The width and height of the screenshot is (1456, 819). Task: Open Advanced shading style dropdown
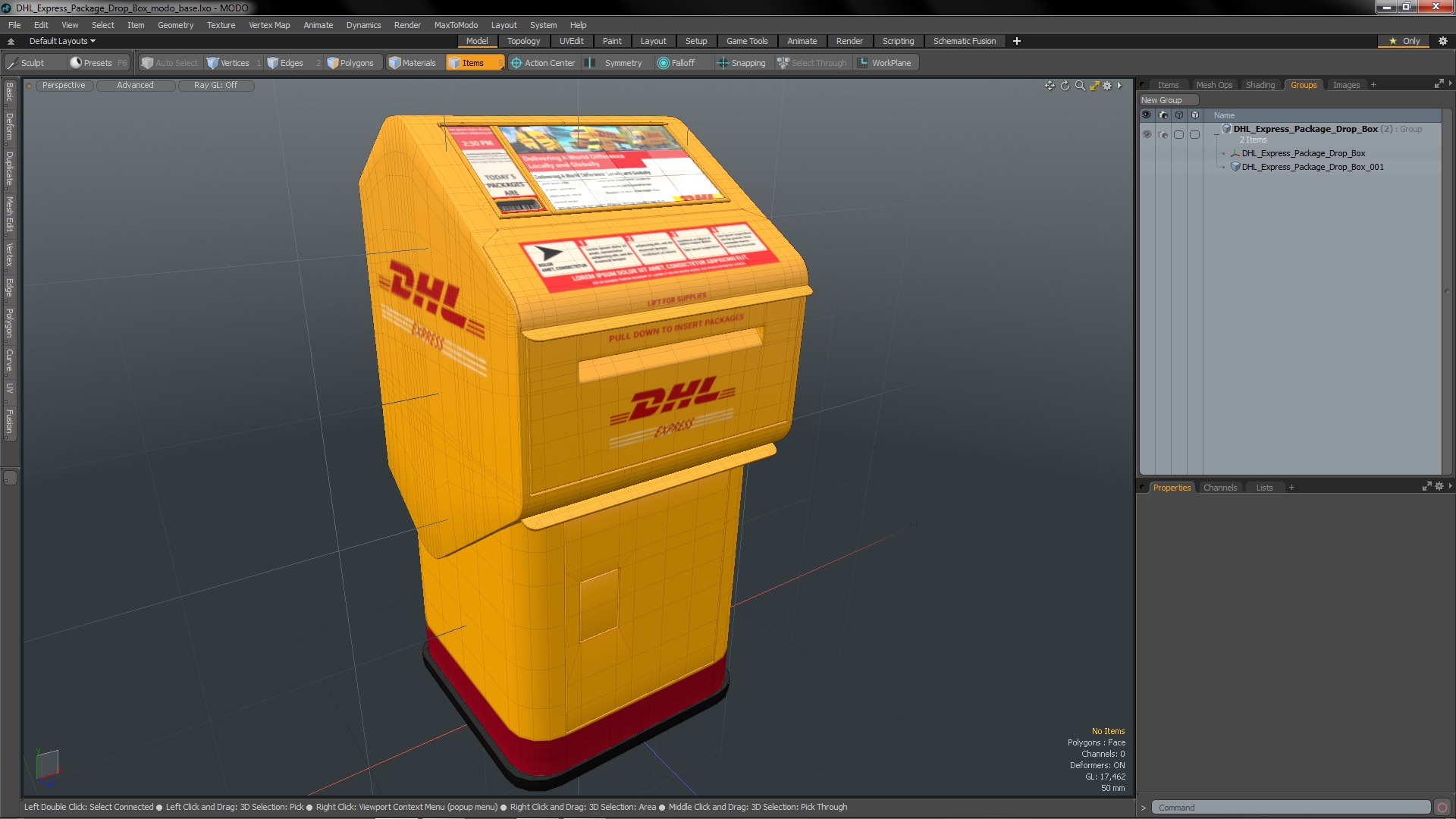(x=135, y=86)
